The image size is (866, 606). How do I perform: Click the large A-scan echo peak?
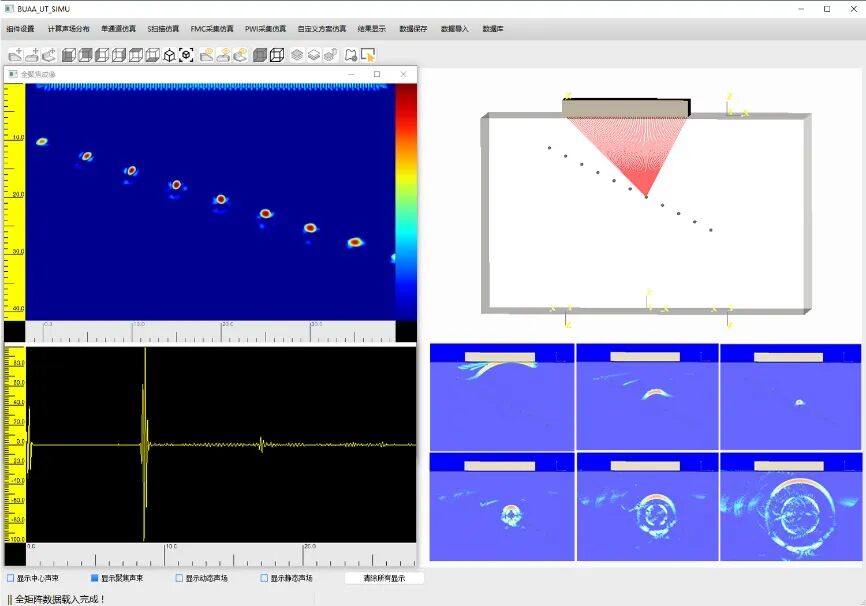click(145, 444)
